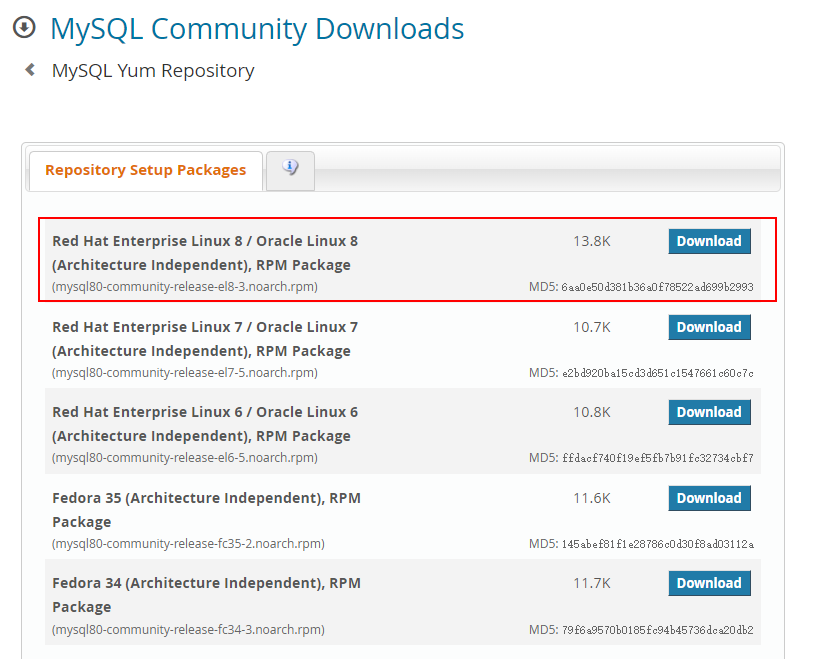Click the 13.8K file size value
Viewport: 829px width, 659px height.
pyautogui.click(x=592, y=241)
